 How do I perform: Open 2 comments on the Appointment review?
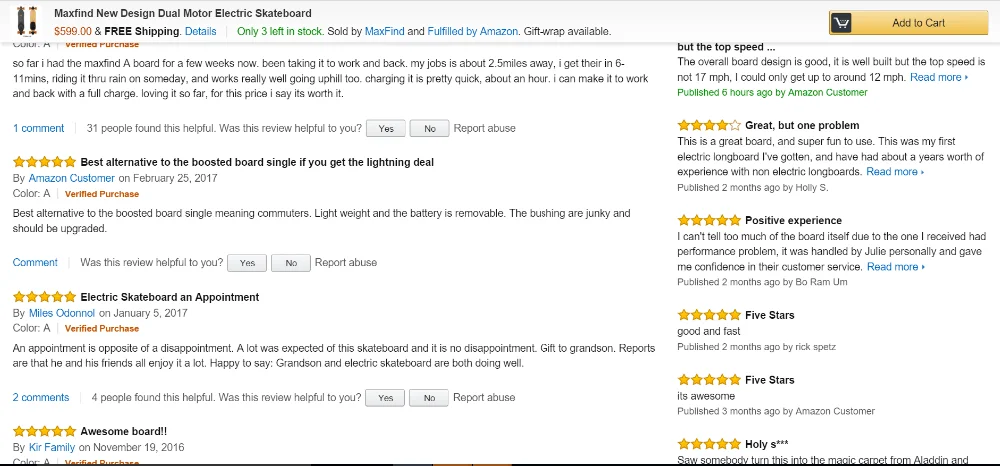41,398
